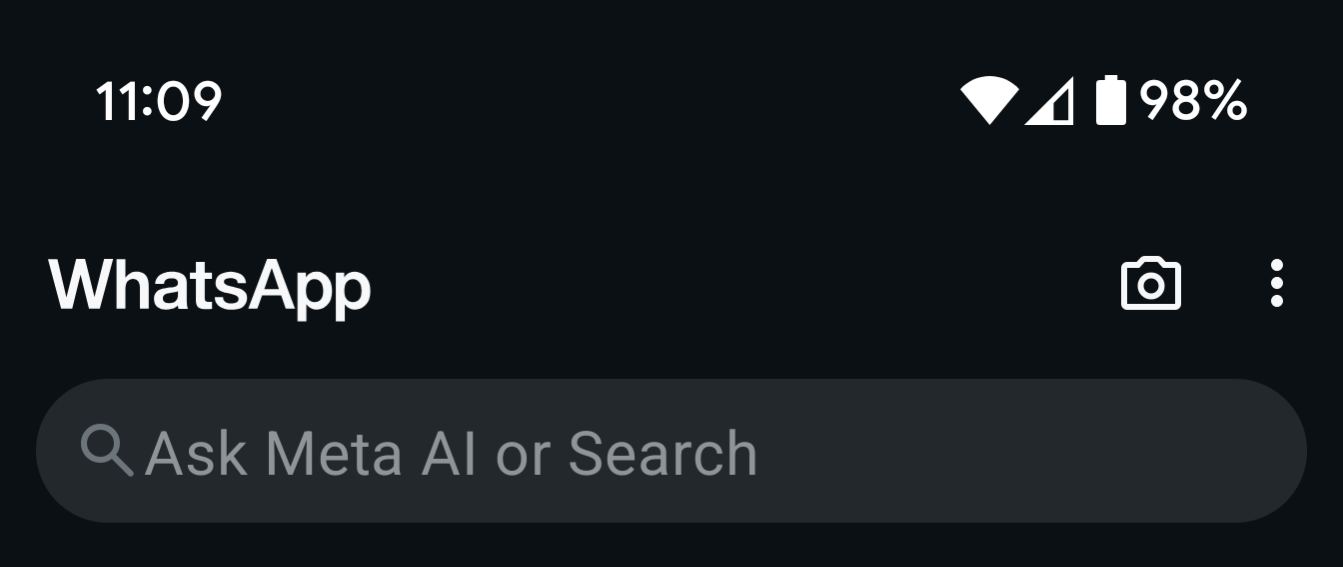Tap the 11:09 clock in status bar

[x=158, y=101]
